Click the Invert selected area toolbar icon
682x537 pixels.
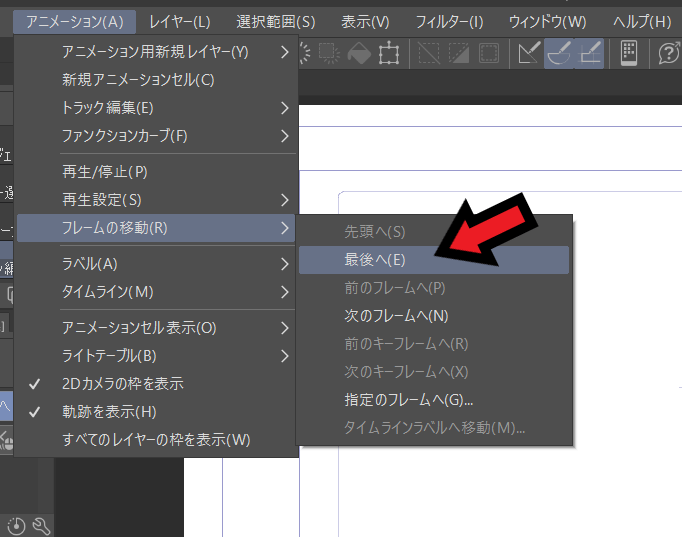click(x=458, y=53)
